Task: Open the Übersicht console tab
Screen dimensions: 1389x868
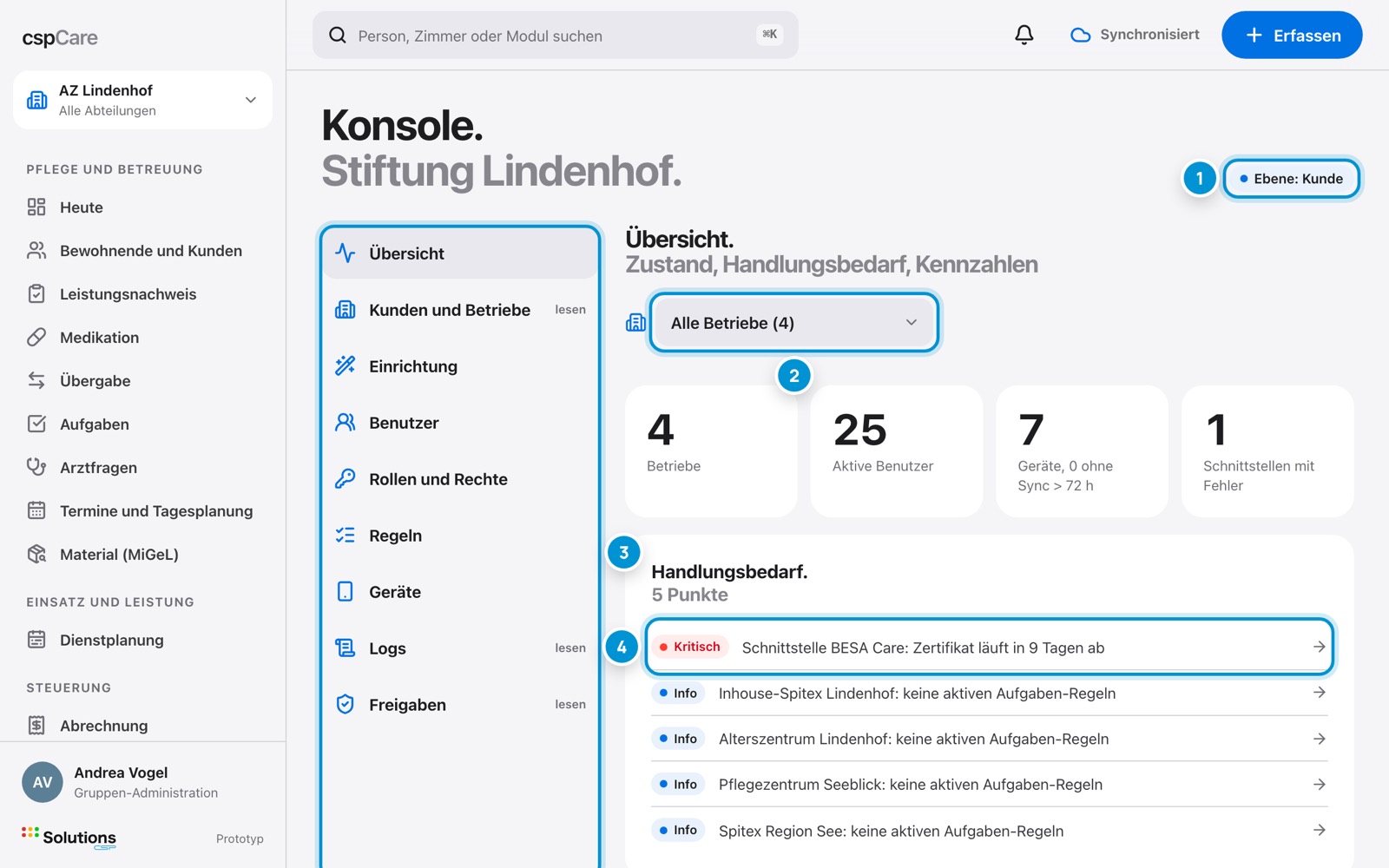Action: pos(460,253)
